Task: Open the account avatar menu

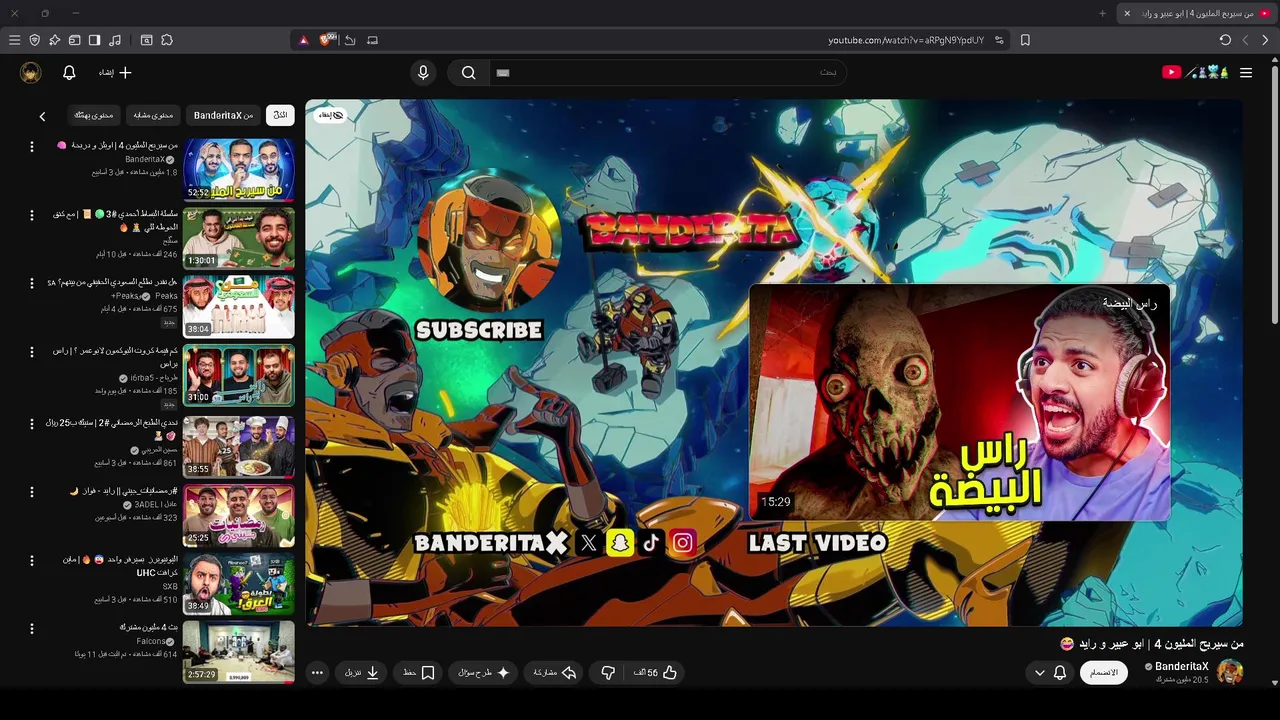Action: click(x=30, y=72)
